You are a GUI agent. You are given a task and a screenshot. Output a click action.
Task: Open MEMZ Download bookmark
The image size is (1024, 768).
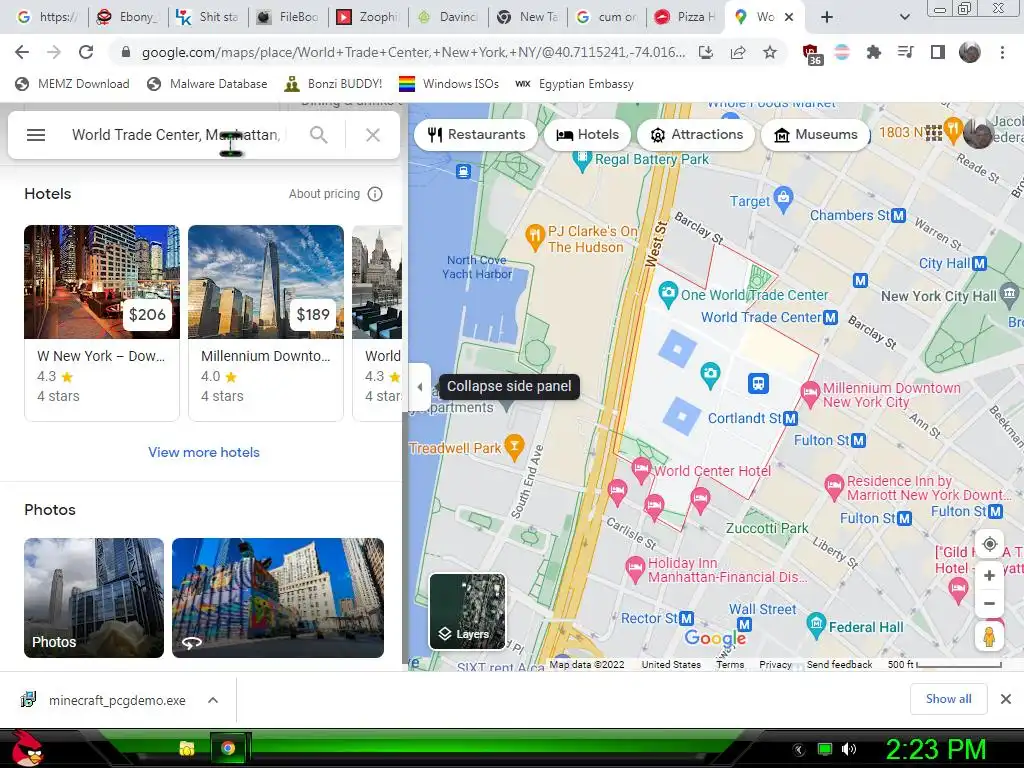[x=72, y=84]
